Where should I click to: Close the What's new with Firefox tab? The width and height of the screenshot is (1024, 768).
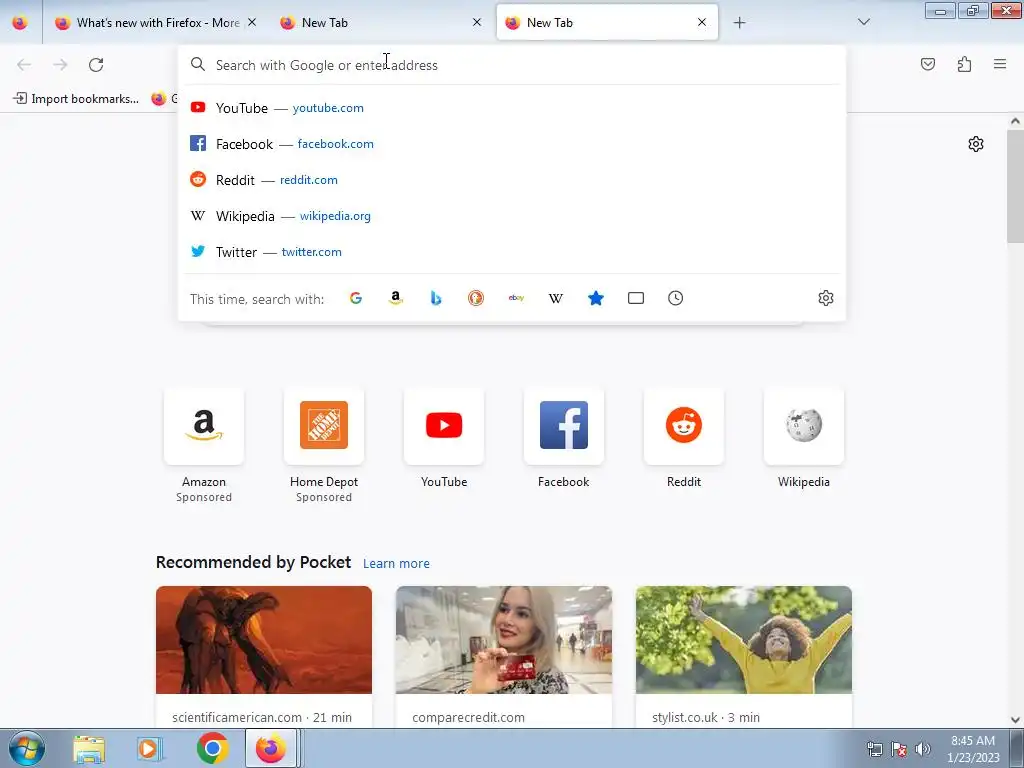[252, 22]
